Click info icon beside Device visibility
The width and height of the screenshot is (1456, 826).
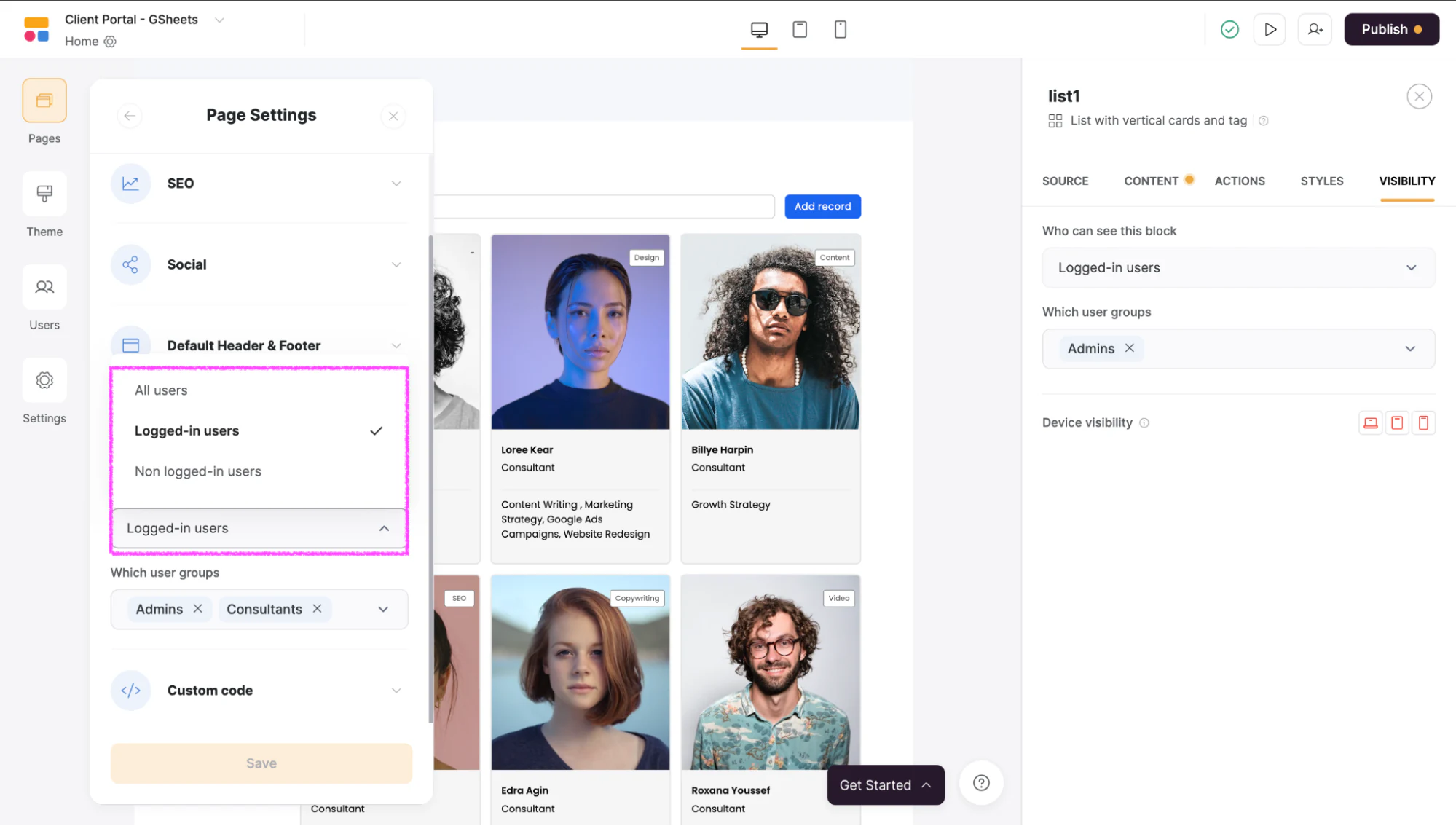click(1144, 423)
